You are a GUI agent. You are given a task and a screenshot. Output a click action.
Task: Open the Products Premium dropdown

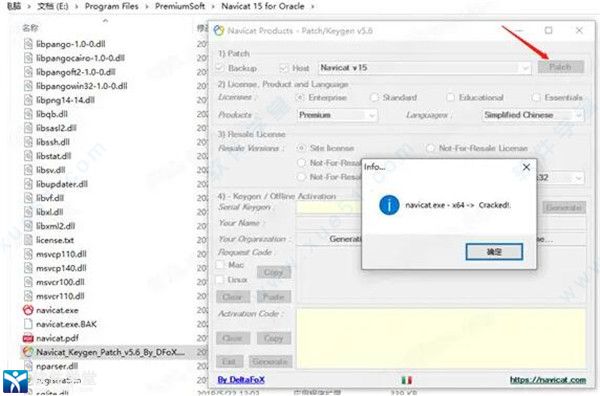(337, 115)
